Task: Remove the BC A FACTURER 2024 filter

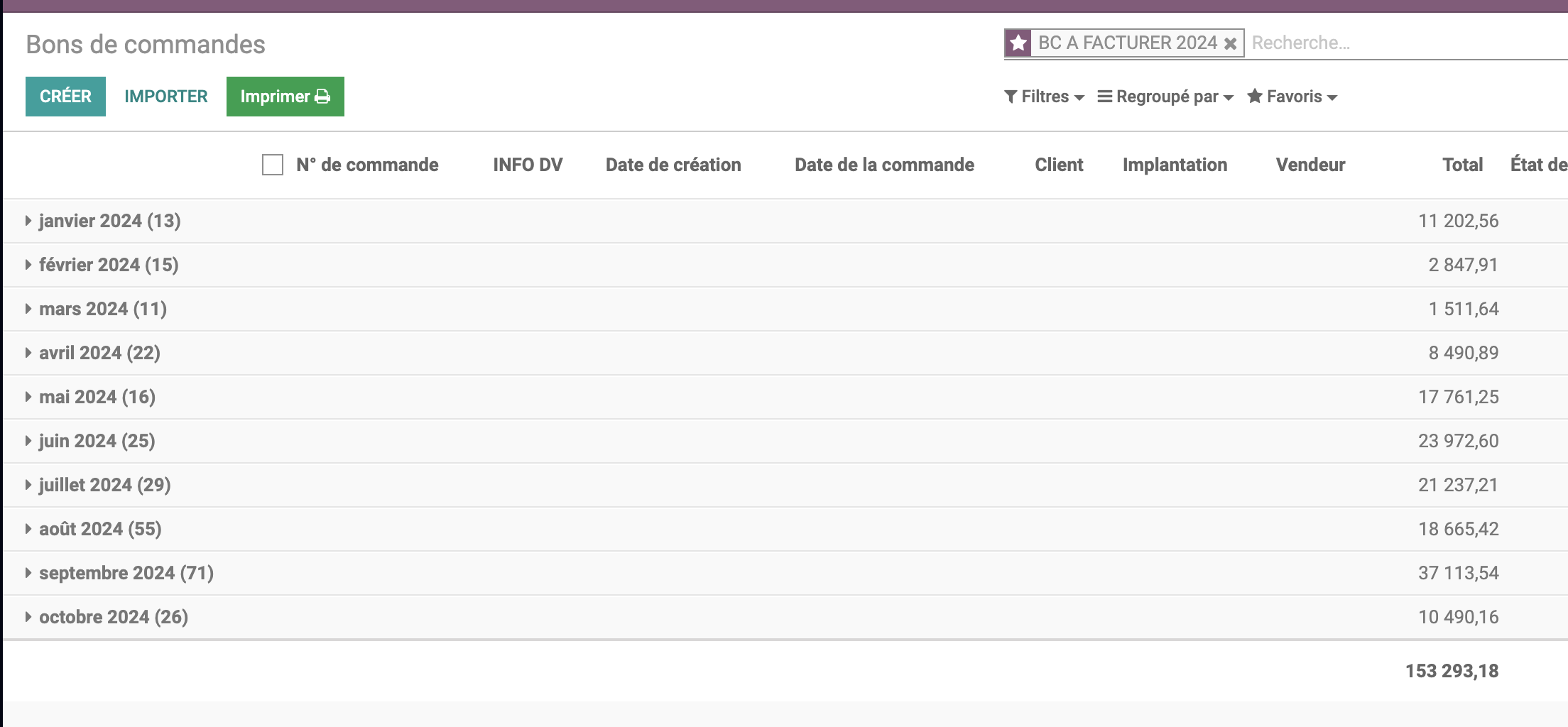Action: 1231,44
